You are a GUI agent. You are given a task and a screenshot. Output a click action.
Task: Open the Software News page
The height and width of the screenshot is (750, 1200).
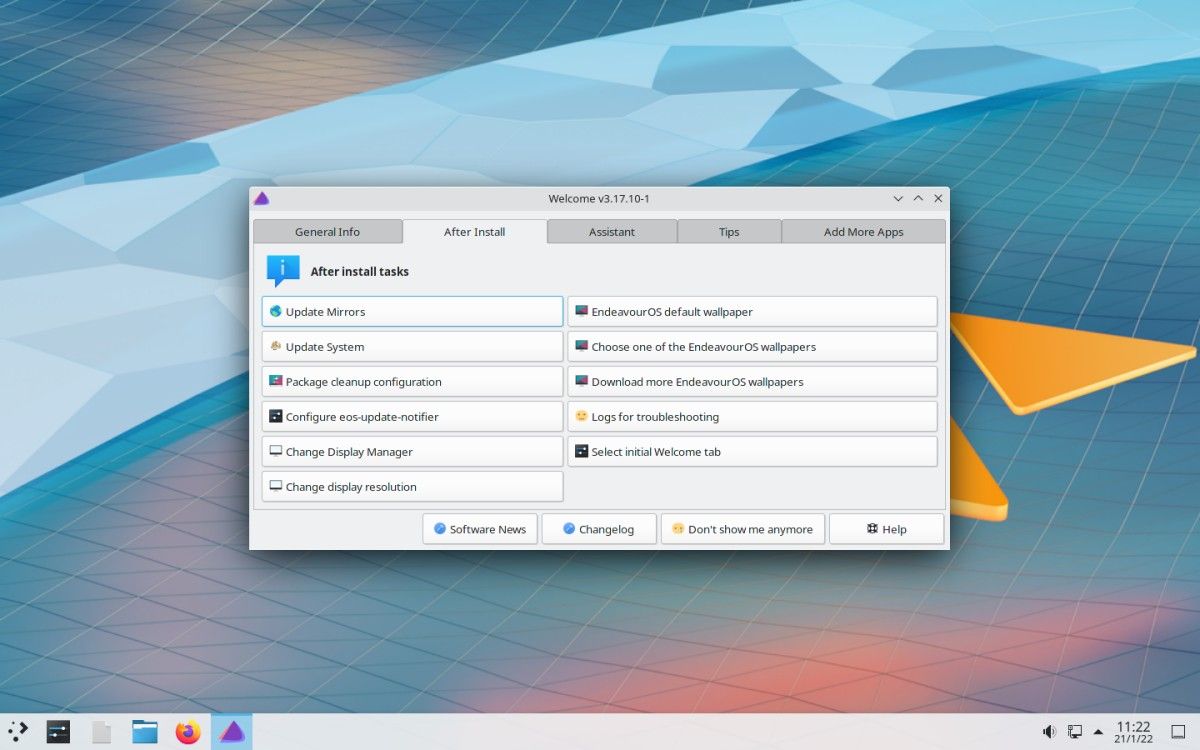click(x=480, y=528)
